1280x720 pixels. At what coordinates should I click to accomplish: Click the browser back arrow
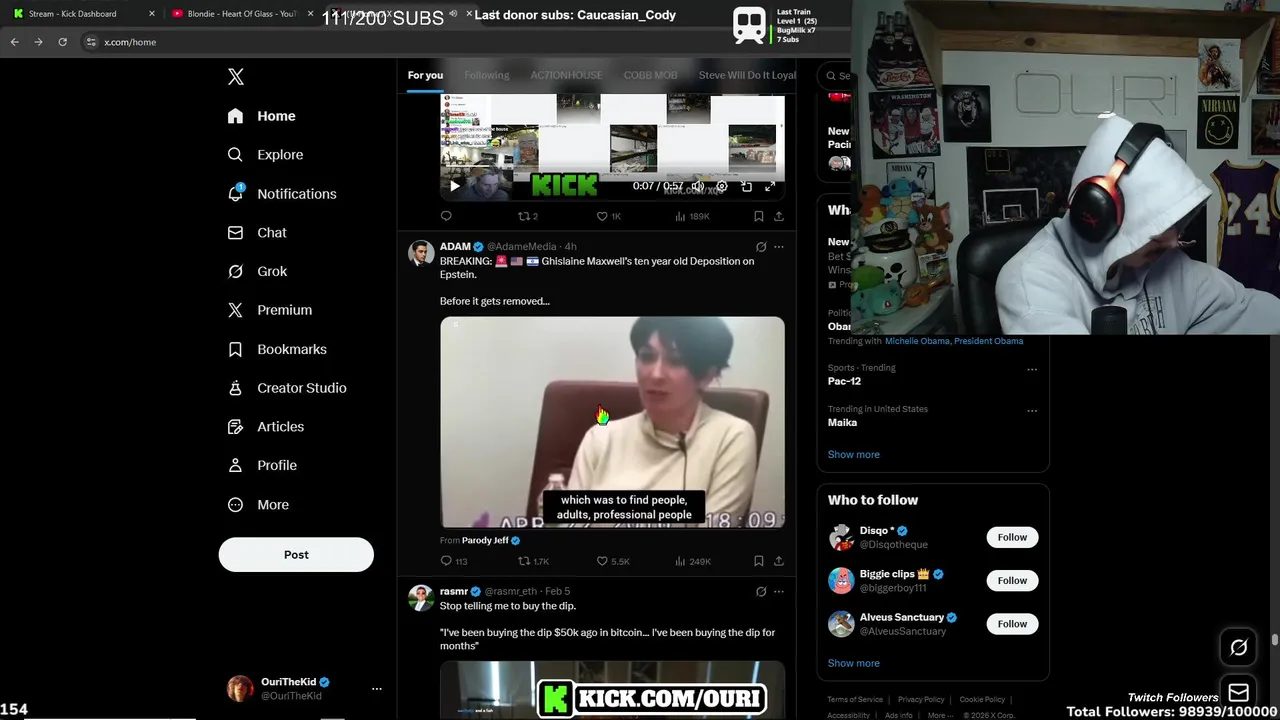pos(14,42)
